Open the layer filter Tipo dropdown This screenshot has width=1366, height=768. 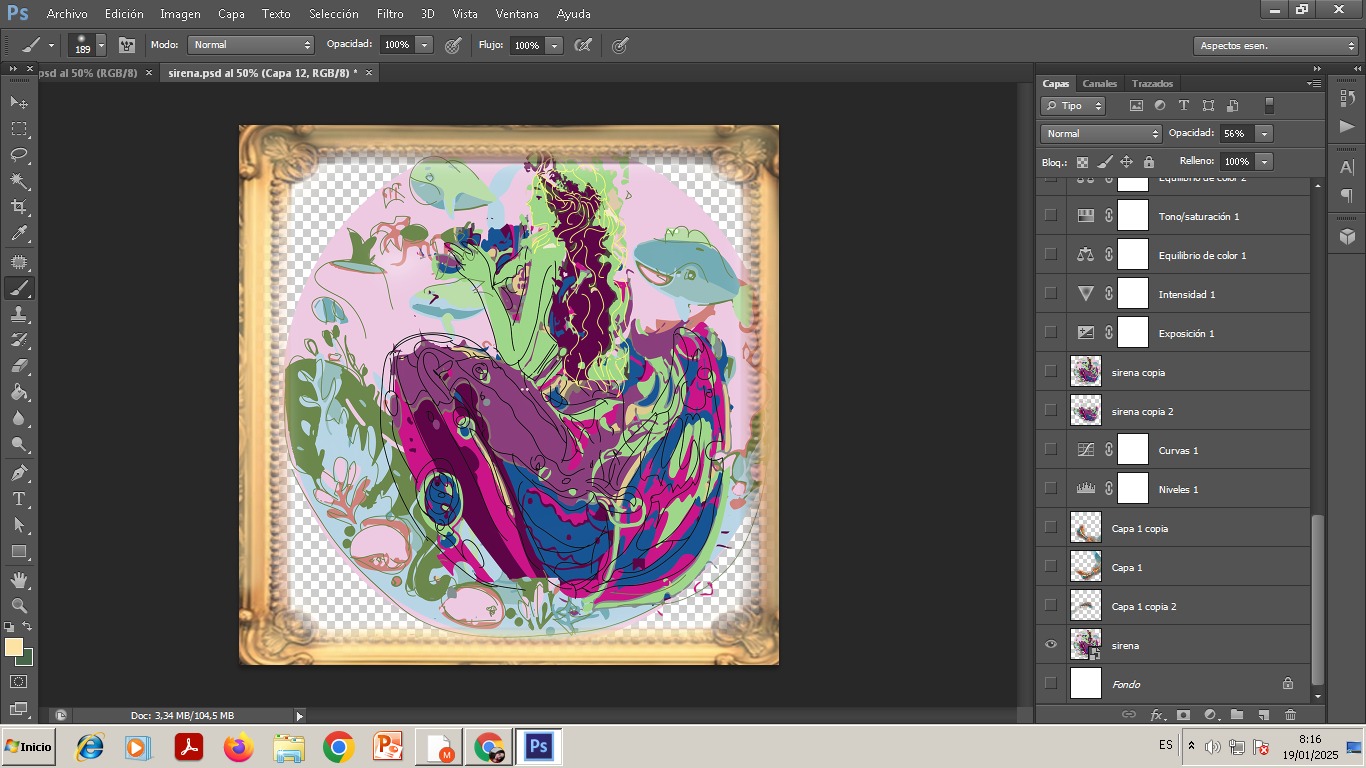1073,105
